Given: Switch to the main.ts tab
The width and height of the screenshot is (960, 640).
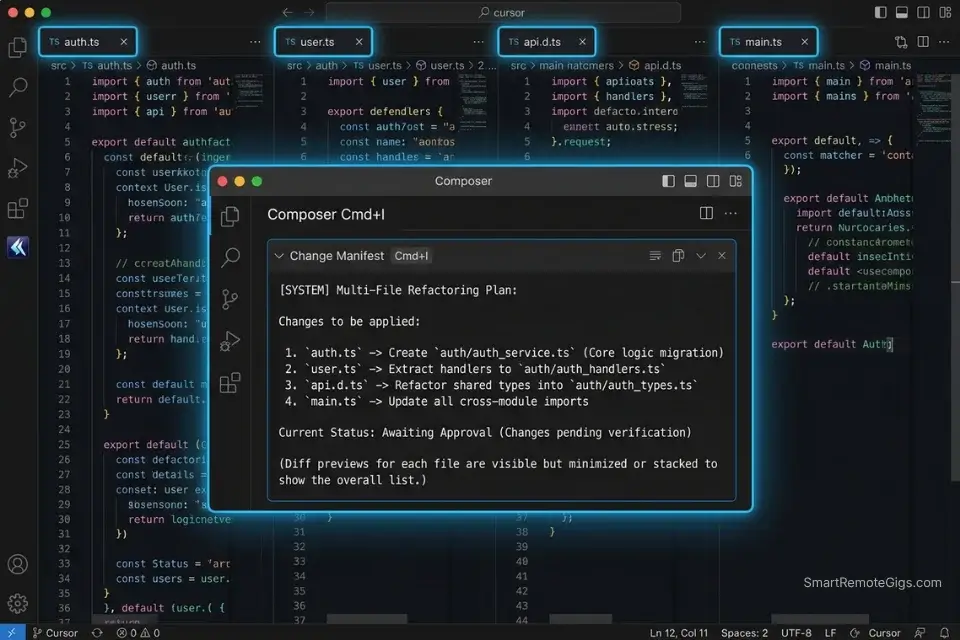Looking at the screenshot, I should tap(762, 41).
